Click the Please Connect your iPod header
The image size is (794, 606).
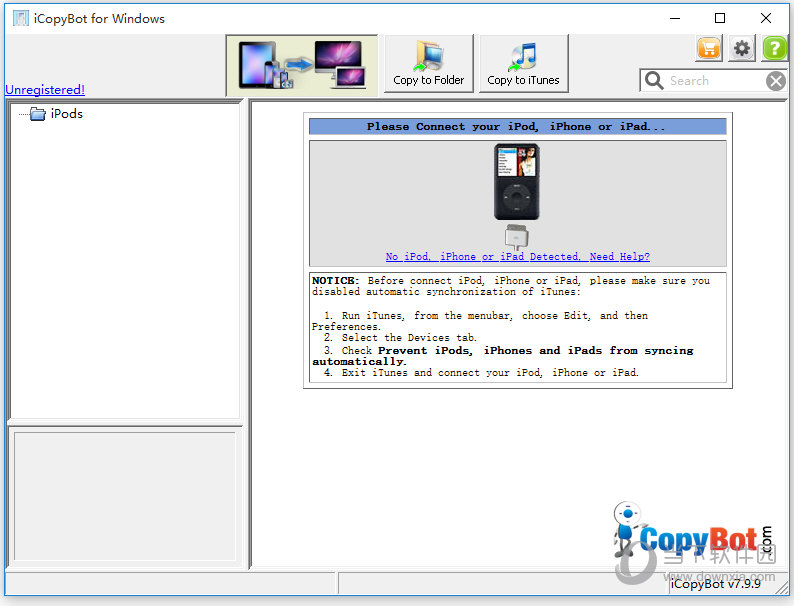point(518,127)
